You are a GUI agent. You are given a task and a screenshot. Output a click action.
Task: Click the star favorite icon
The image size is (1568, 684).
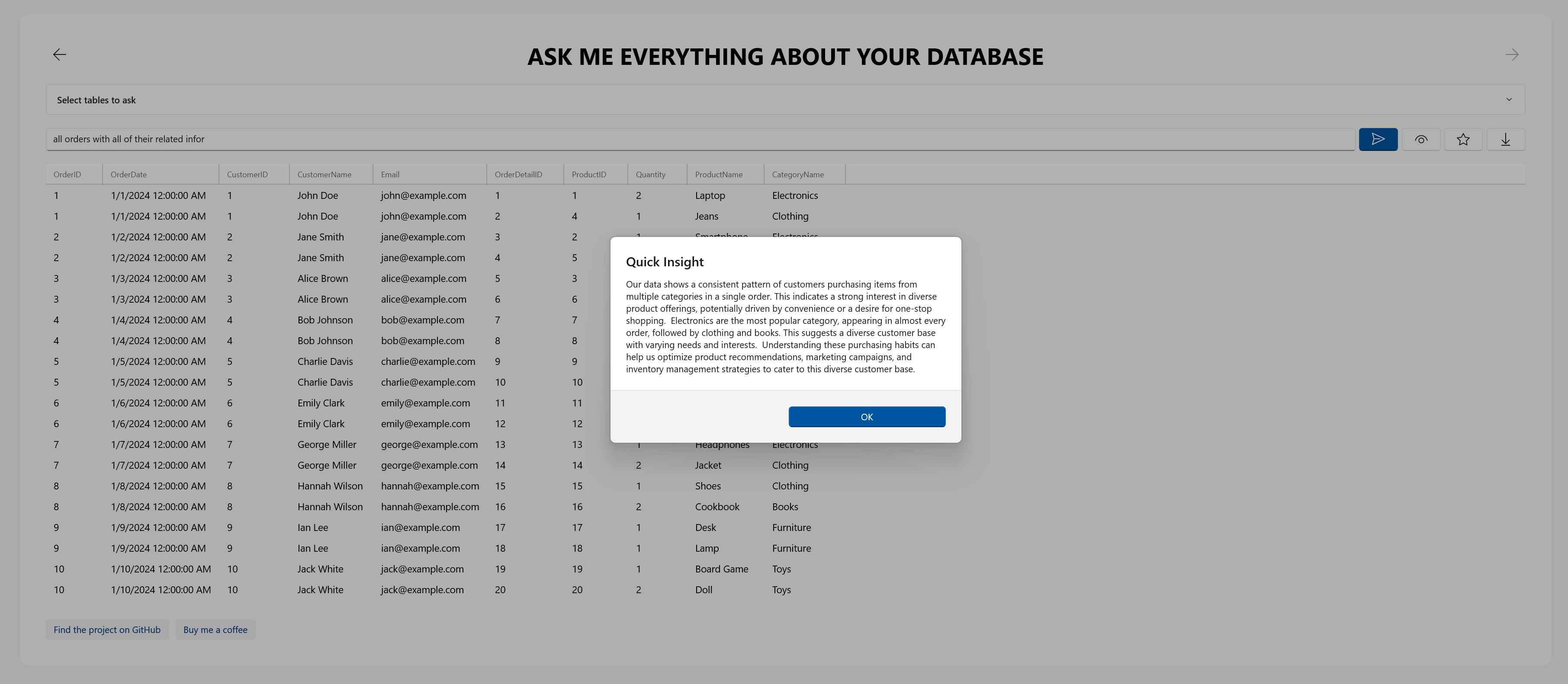(x=1463, y=139)
